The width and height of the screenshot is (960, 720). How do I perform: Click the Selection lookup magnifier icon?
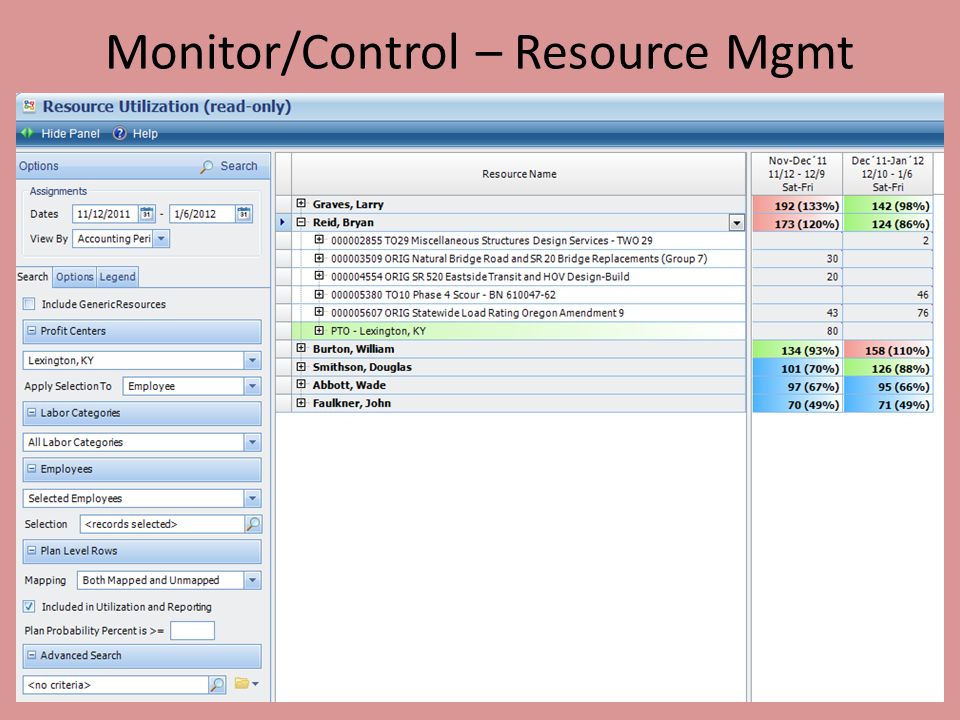coord(253,524)
